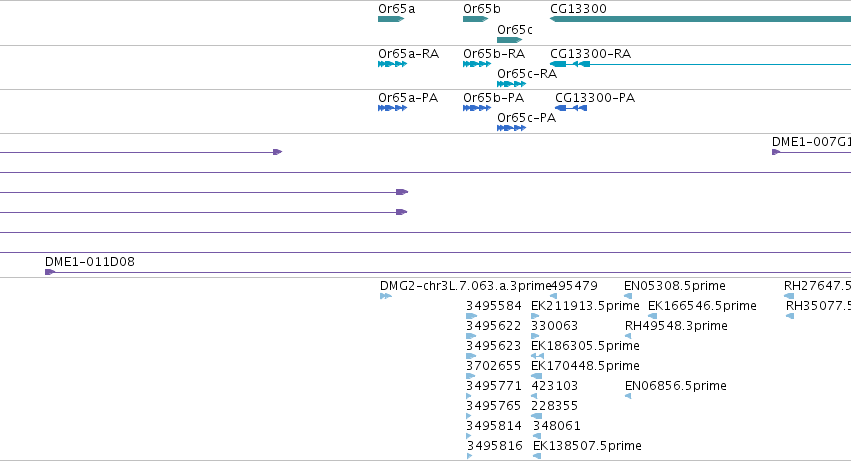The width and height of the screenshot is (851, 461).
Task: Select the 3702655 feature glyph
Action: [x=471, y=376]
